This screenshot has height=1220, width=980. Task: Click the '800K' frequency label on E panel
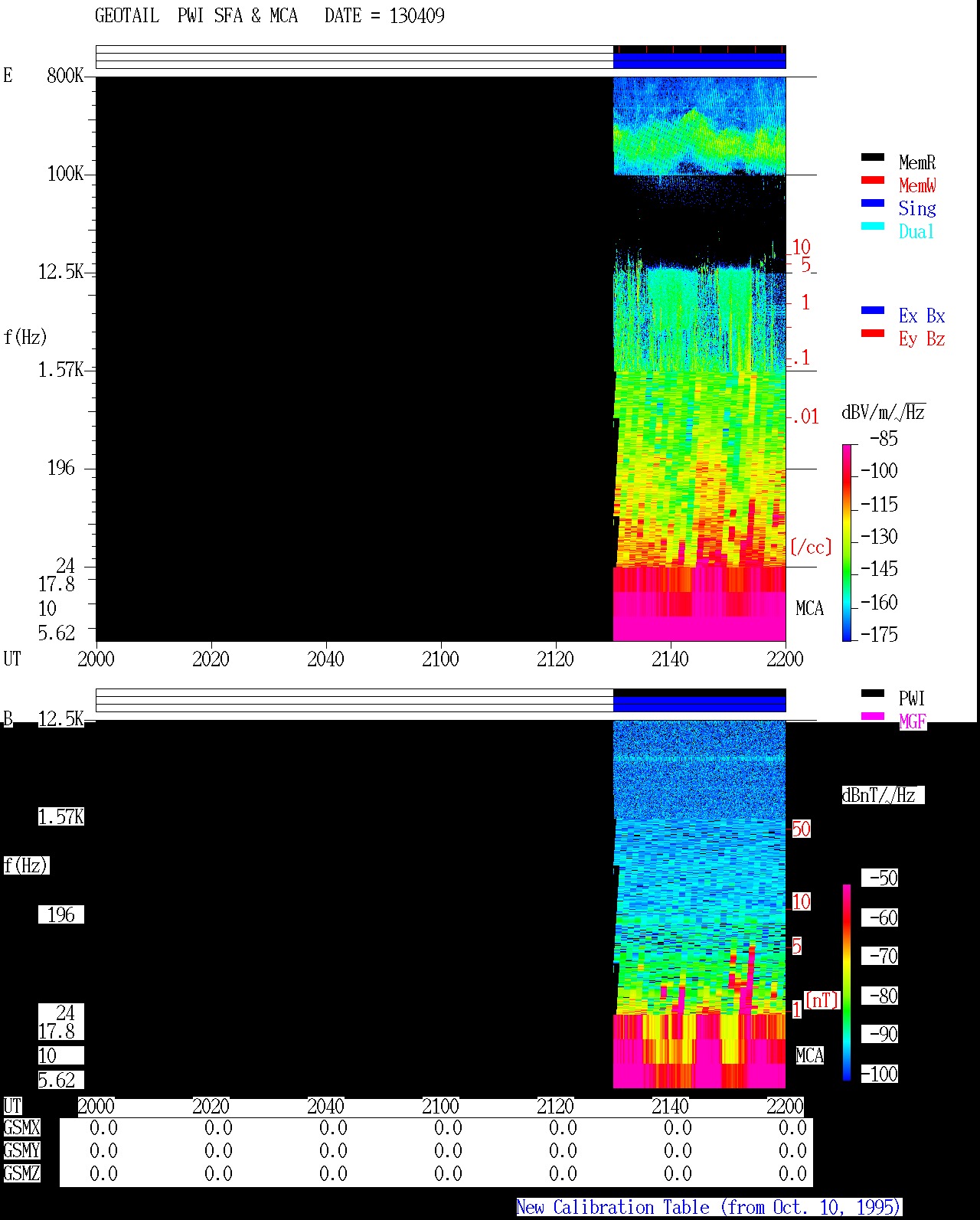[x=65, y=75]
